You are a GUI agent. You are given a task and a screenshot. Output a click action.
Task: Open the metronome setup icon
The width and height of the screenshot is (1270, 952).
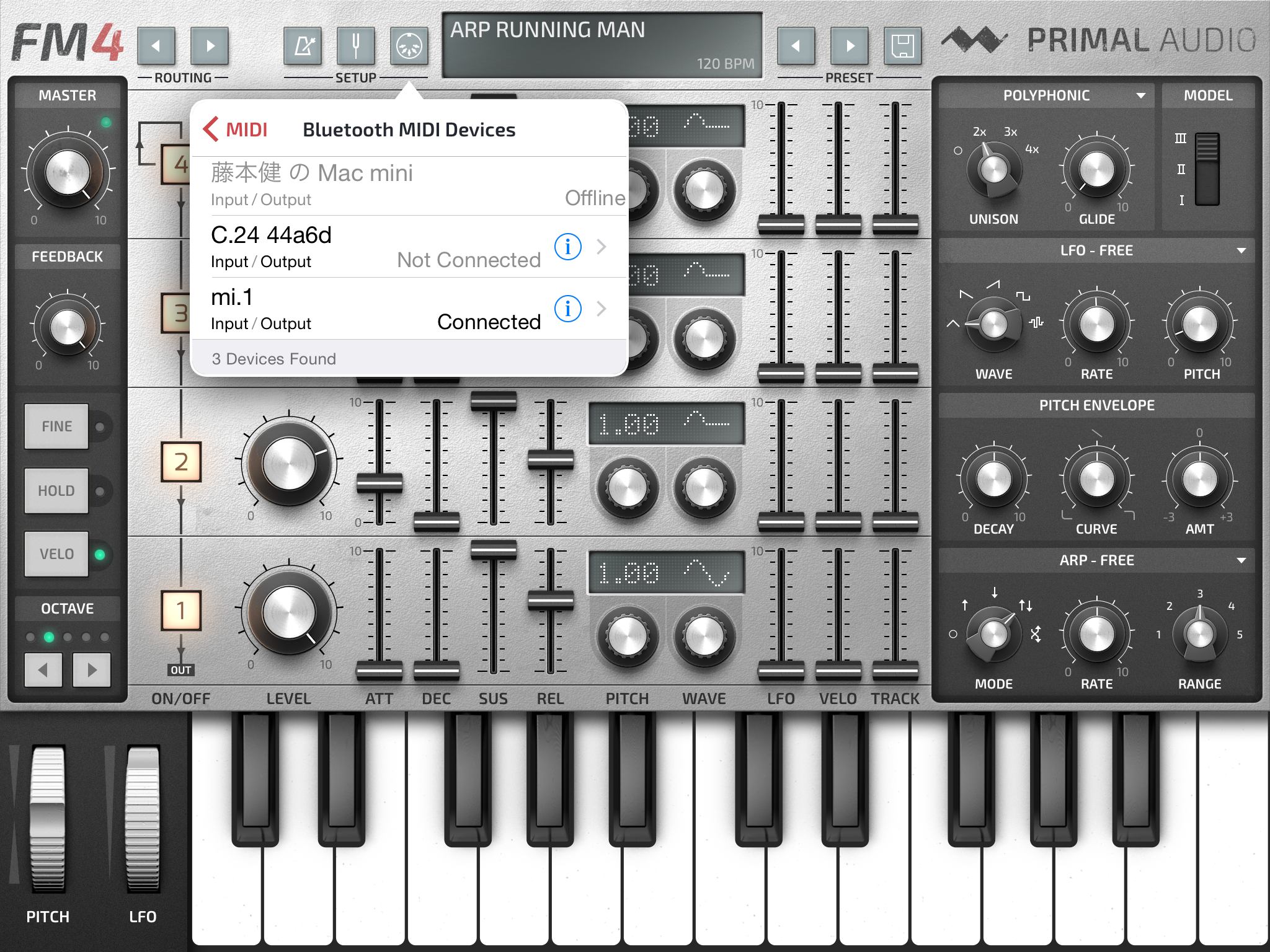click(x=303, y=45)
